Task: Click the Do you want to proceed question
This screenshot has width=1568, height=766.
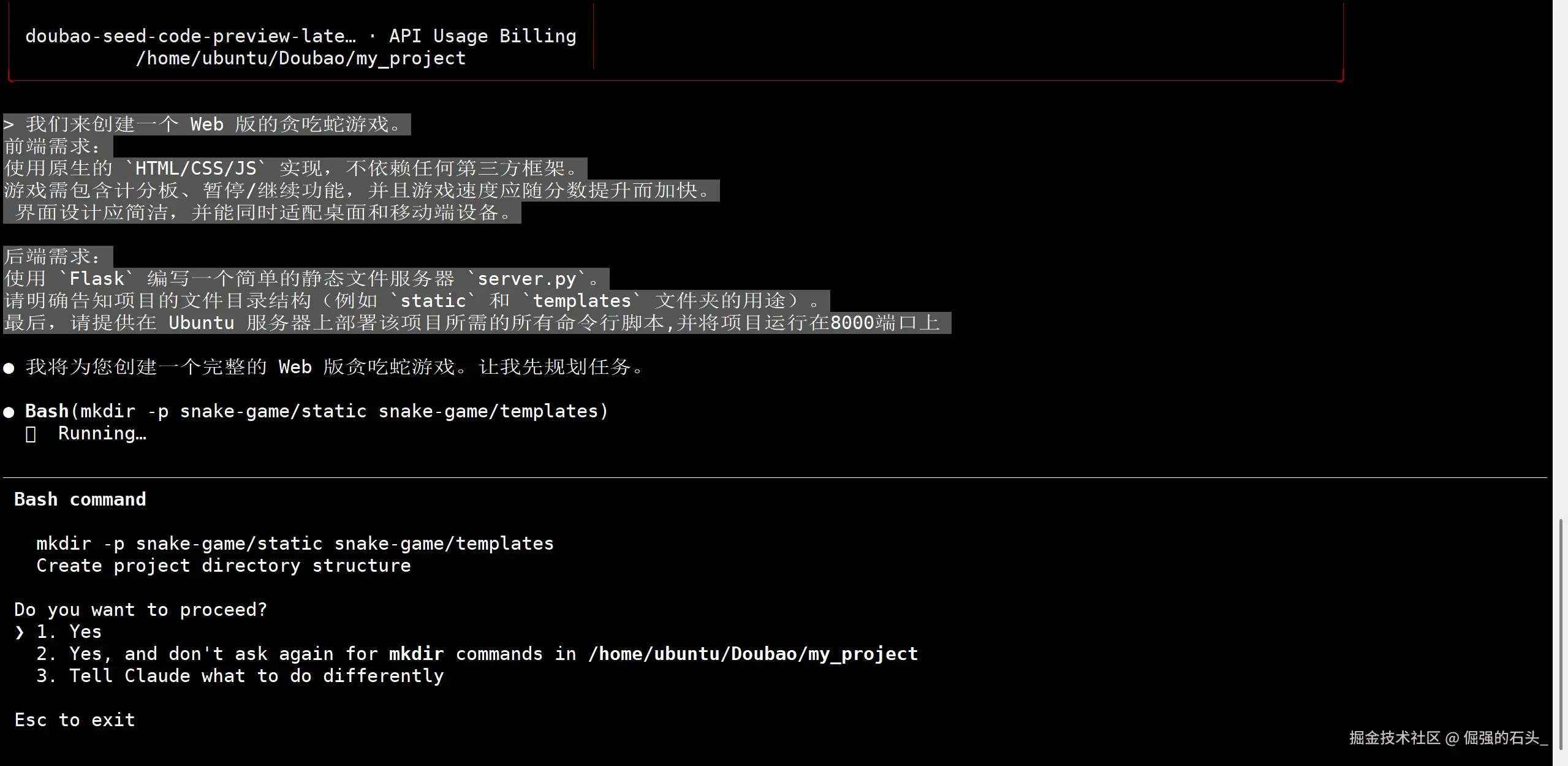Action: [141, 610]
